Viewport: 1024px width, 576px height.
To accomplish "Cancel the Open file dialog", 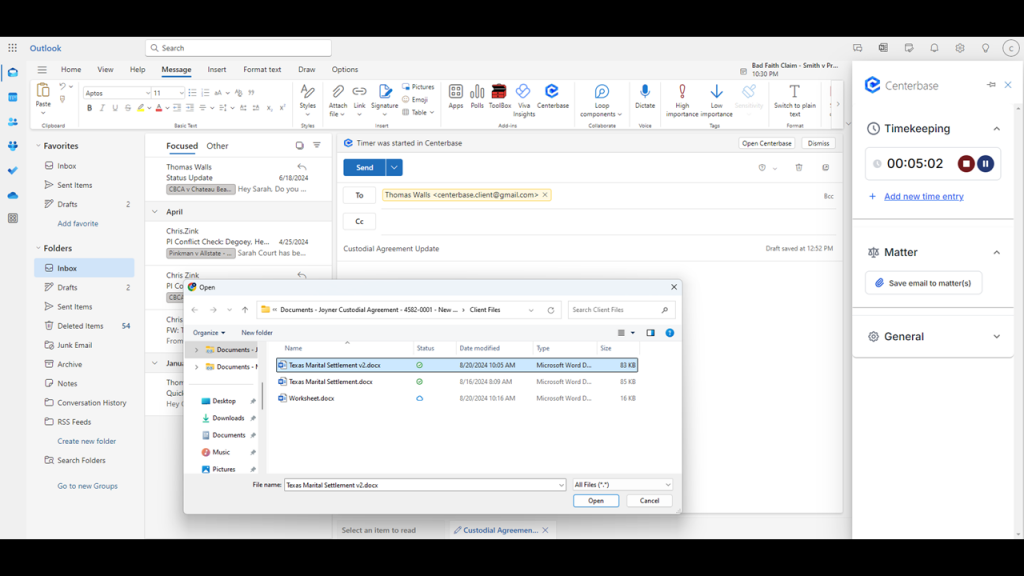I will (649, 501).
